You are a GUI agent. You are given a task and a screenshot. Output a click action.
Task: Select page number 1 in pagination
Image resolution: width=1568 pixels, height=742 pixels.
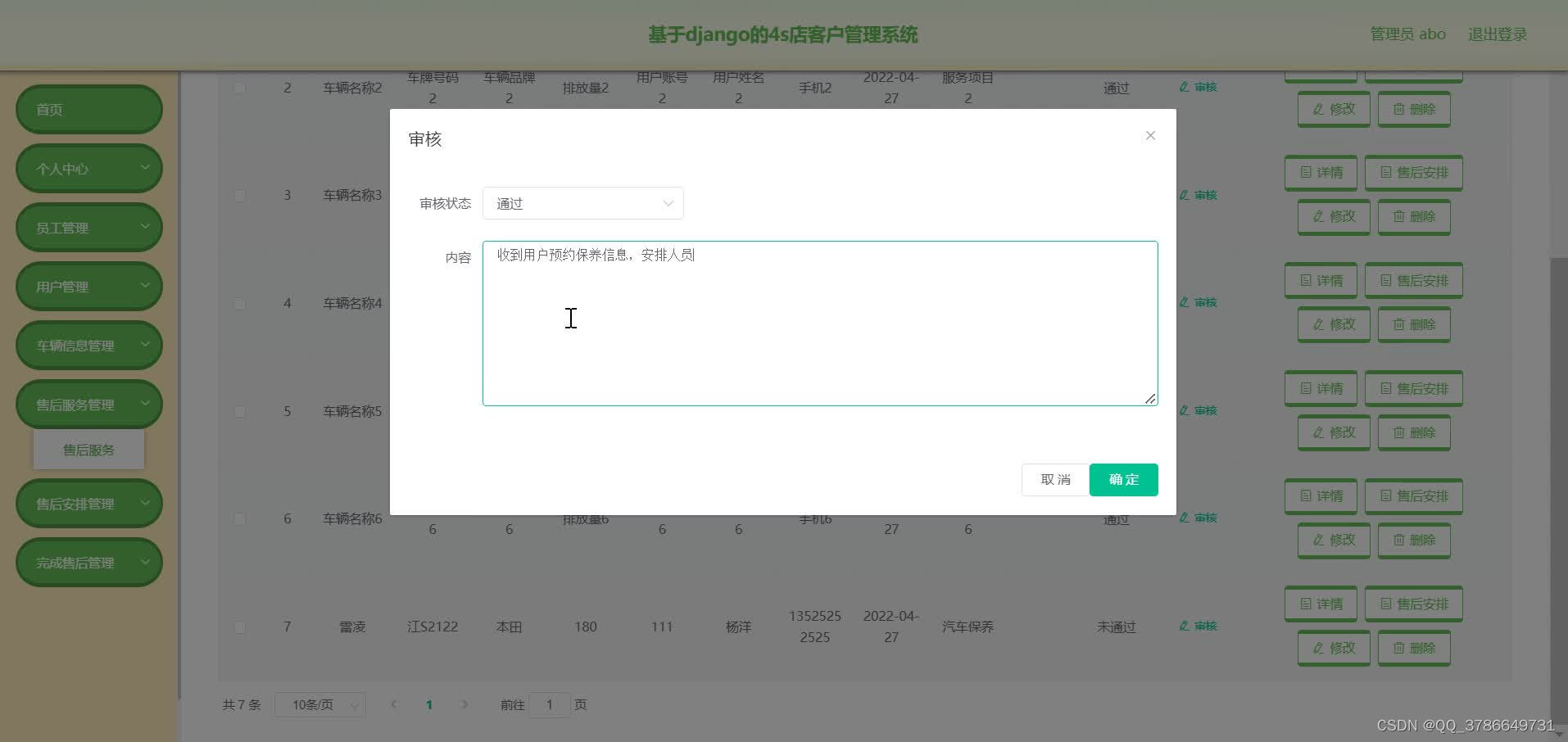click(429, 704)
